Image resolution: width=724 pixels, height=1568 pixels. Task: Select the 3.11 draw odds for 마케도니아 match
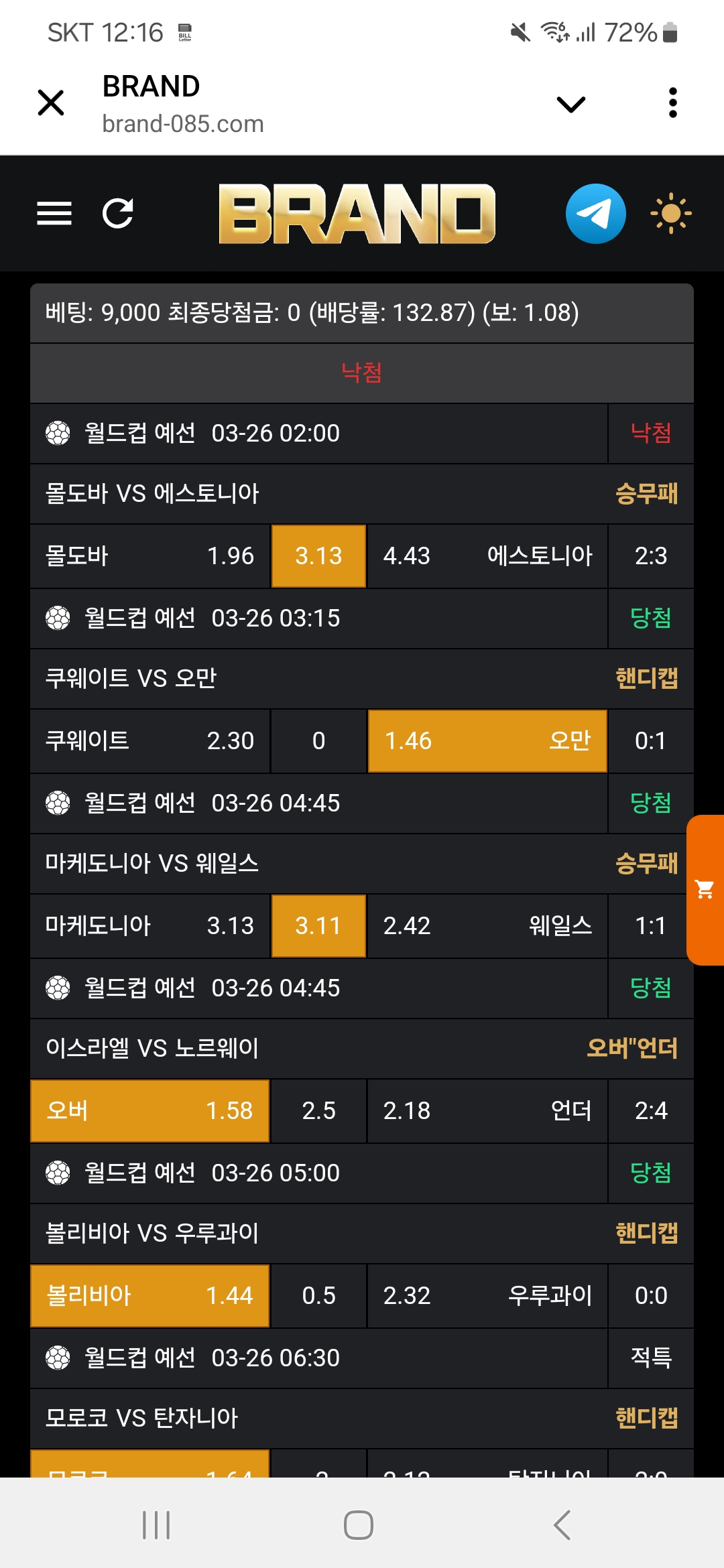pos(318,926)
